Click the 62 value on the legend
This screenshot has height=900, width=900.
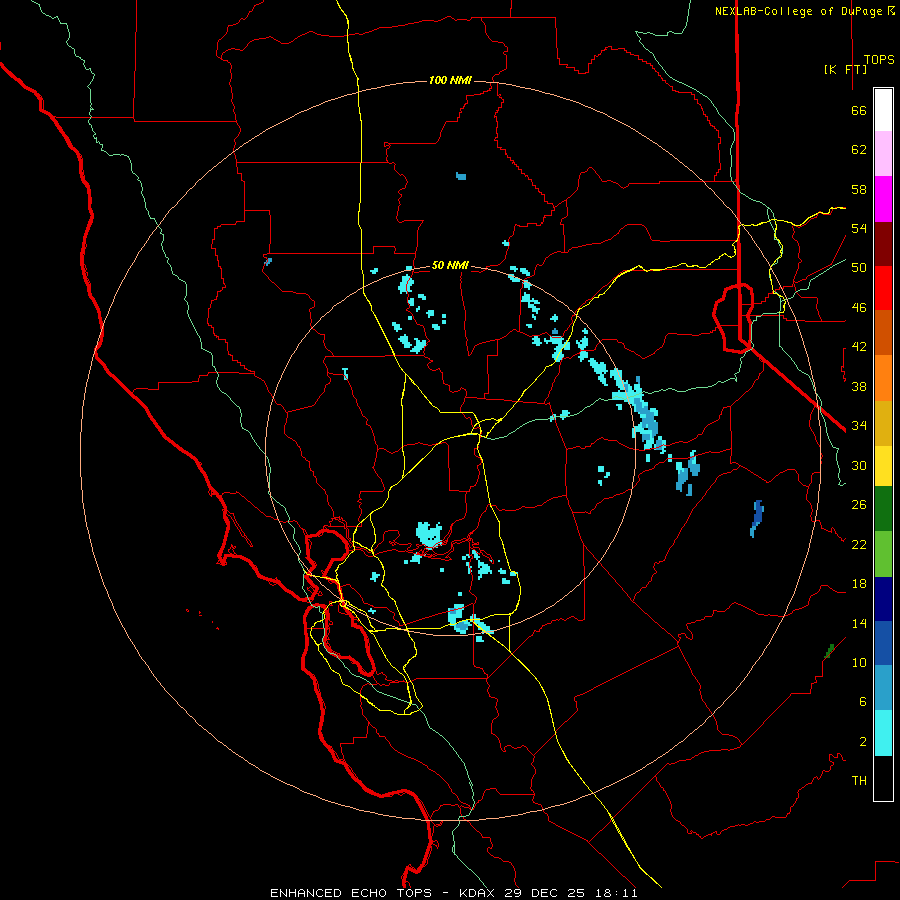pyautogui.click(x=859, y=150)
